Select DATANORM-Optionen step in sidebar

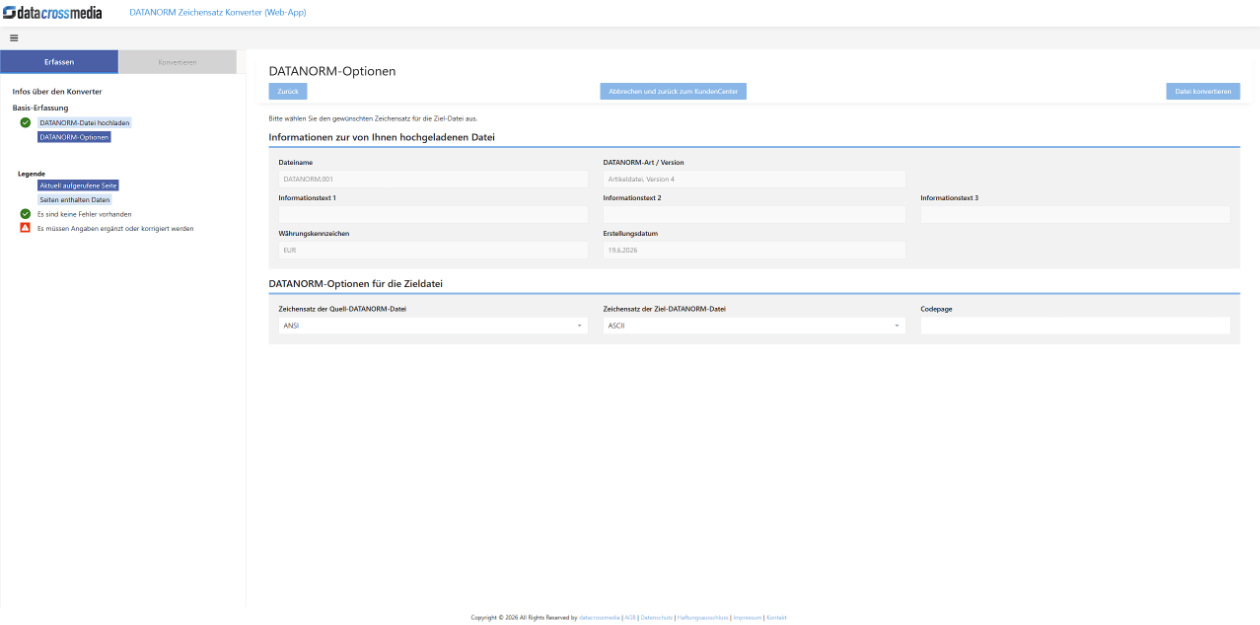coord(74,137)
